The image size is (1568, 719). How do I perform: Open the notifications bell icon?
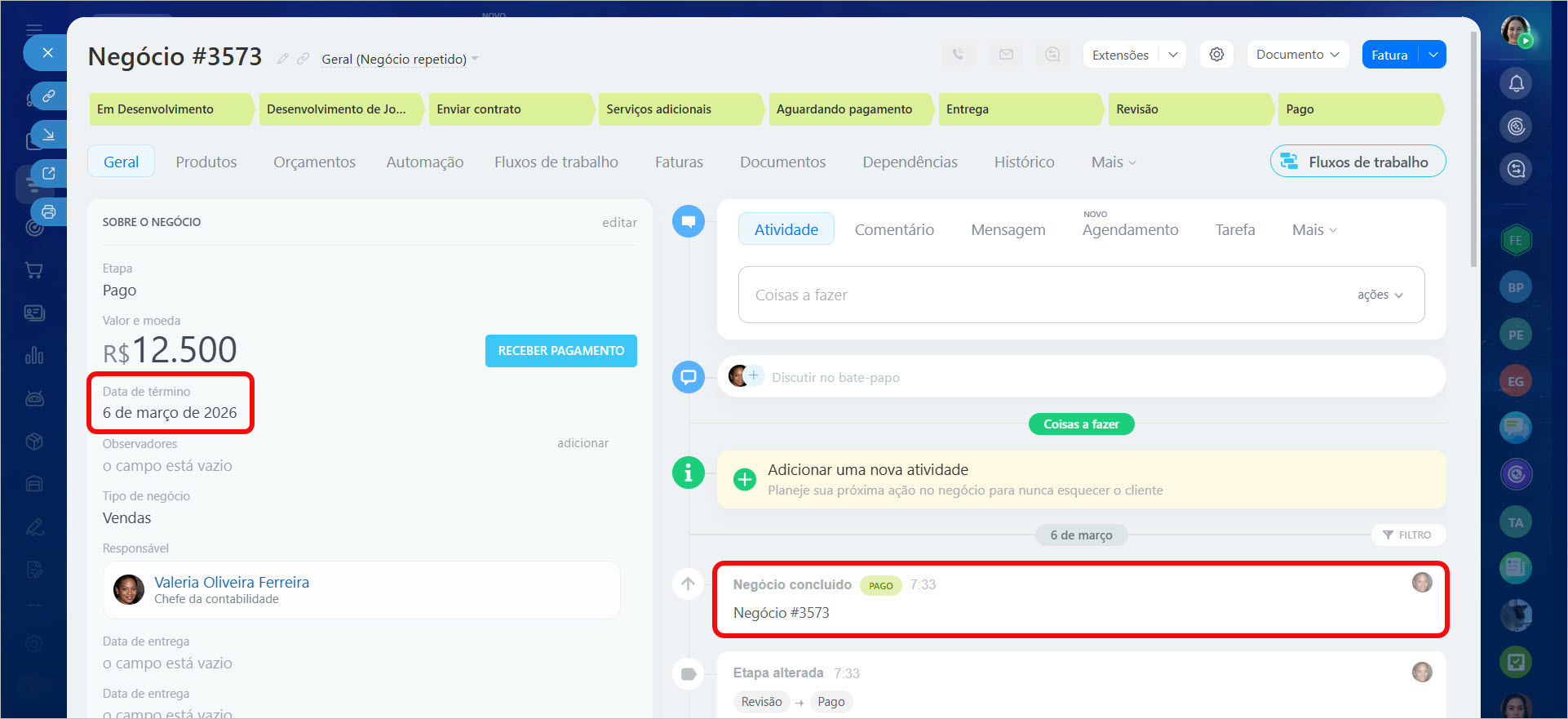[1516, 83]
